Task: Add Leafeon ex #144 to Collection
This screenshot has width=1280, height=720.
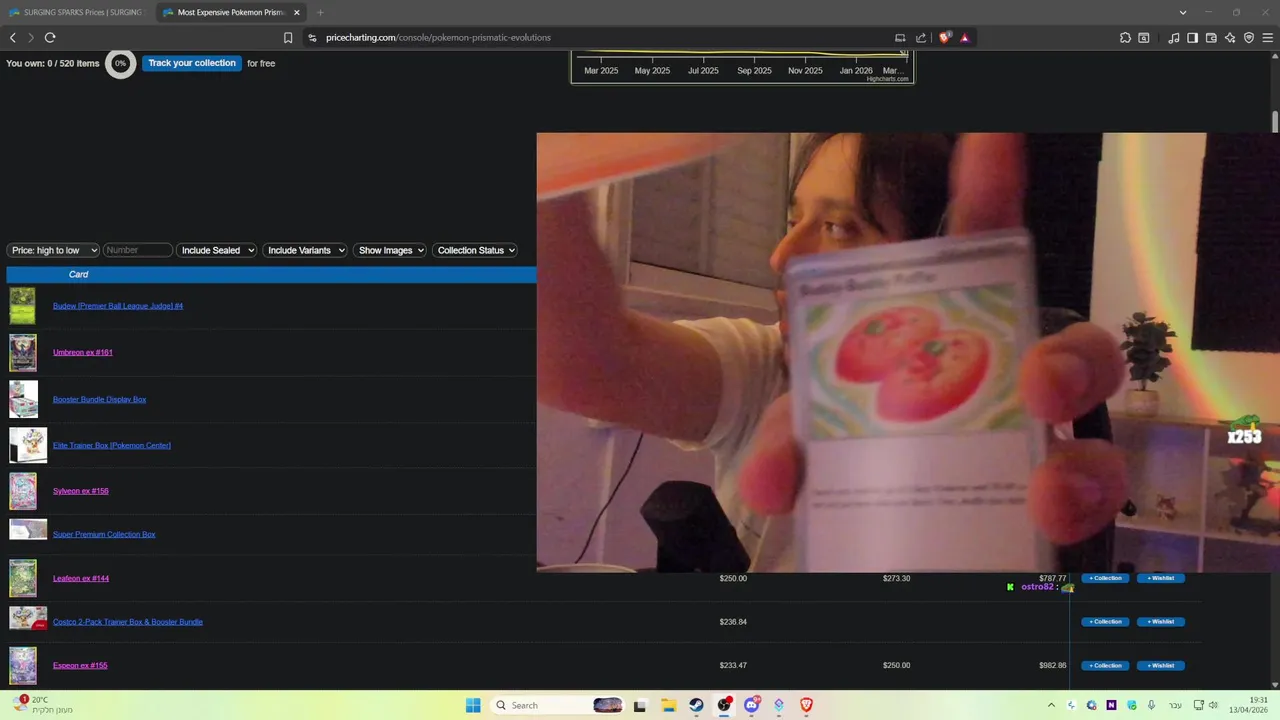Action: click(1105, 578)
